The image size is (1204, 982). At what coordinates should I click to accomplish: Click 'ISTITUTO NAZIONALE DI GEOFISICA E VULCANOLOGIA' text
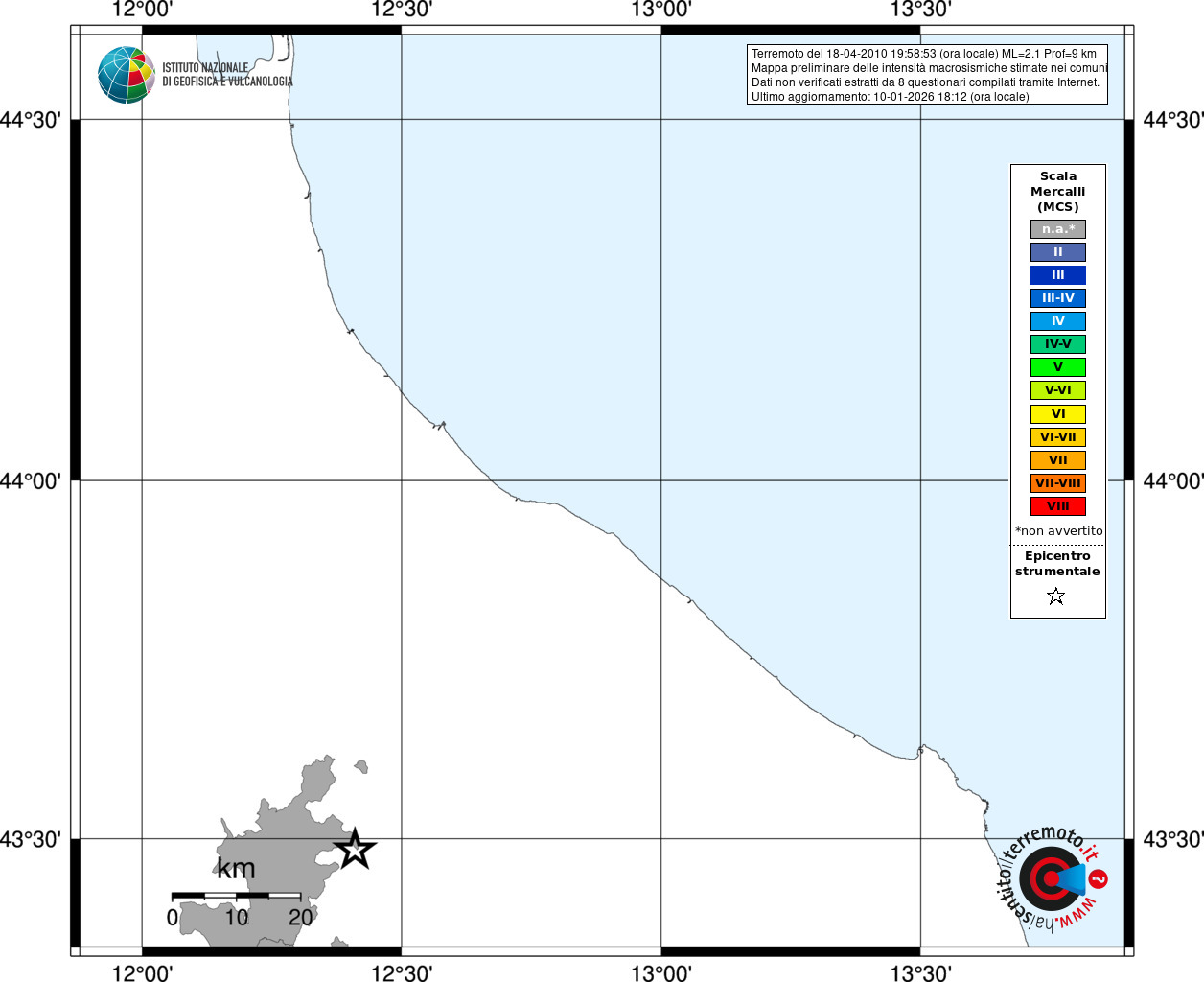pos(227,75)
